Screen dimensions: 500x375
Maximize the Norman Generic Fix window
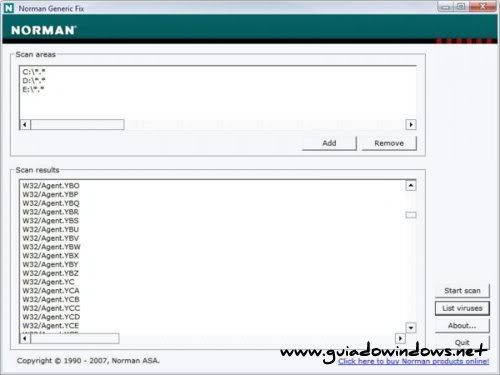[x=461, y=7]
